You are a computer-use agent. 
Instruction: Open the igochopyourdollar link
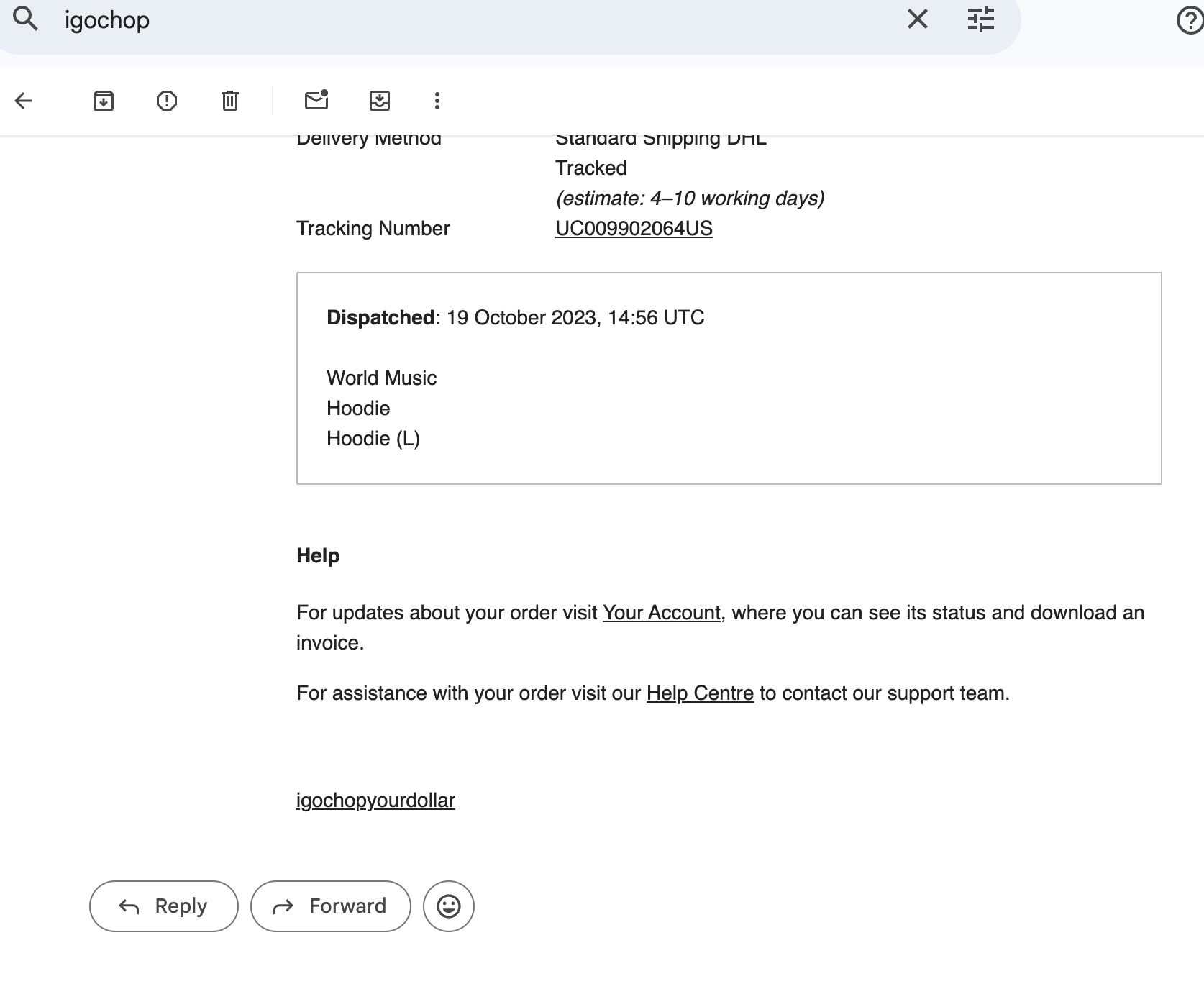point(375,801)
